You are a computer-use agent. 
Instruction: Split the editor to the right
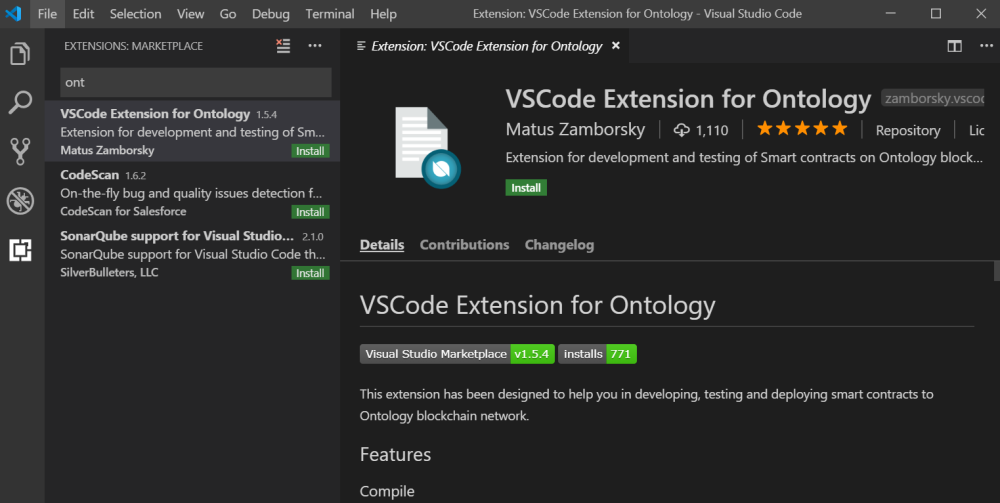coord(955,46)
